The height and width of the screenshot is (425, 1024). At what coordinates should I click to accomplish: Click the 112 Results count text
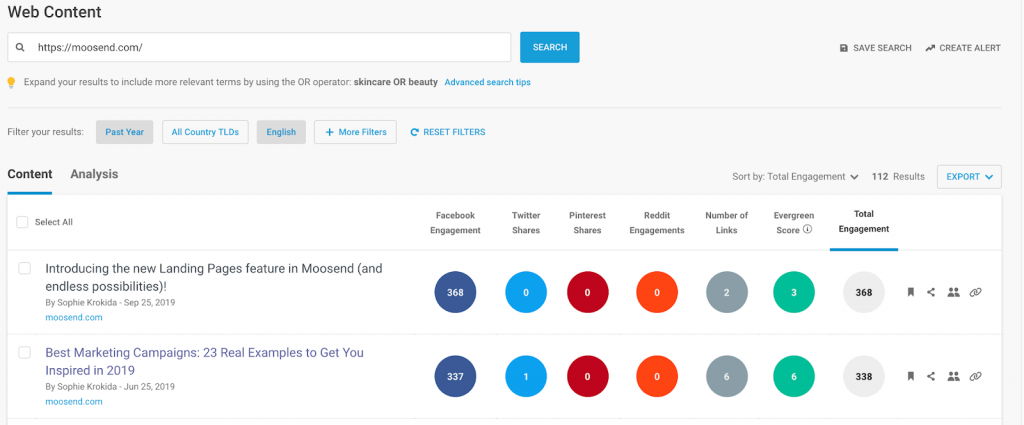click(x=898, y=176)
